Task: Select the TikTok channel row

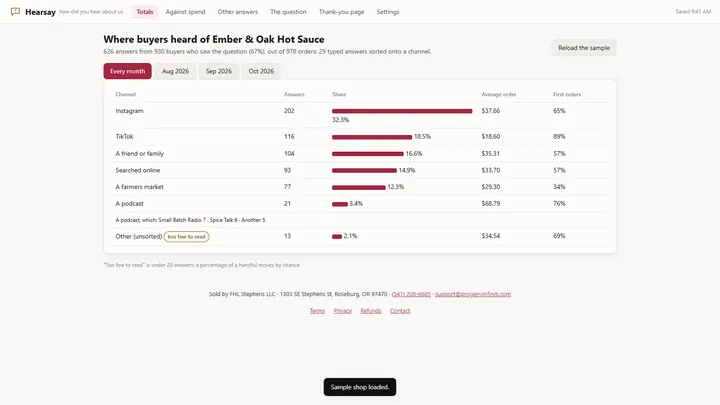Action: click(360, 136)
